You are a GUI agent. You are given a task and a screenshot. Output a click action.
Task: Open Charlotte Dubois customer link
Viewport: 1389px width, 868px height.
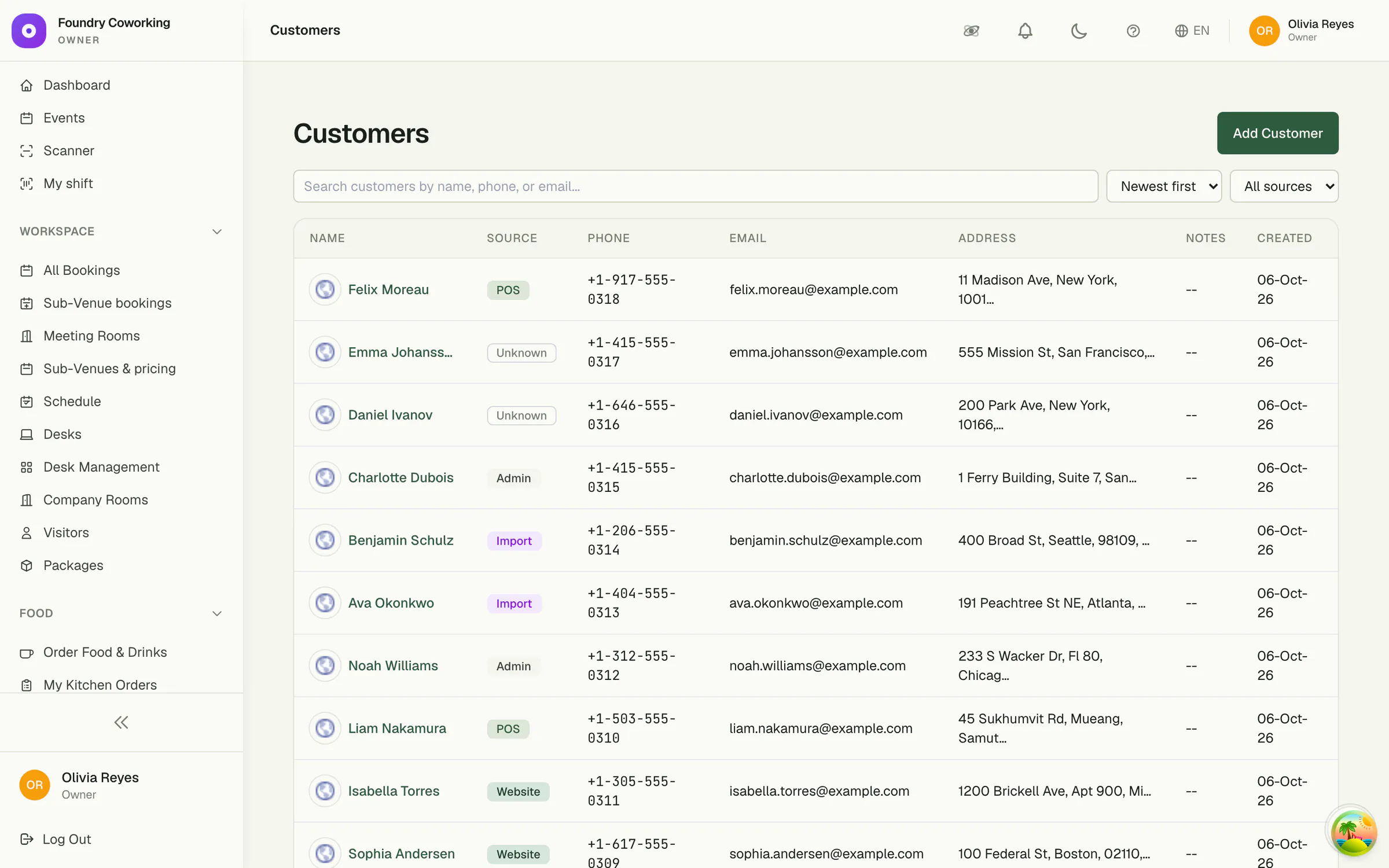point(400,477)
